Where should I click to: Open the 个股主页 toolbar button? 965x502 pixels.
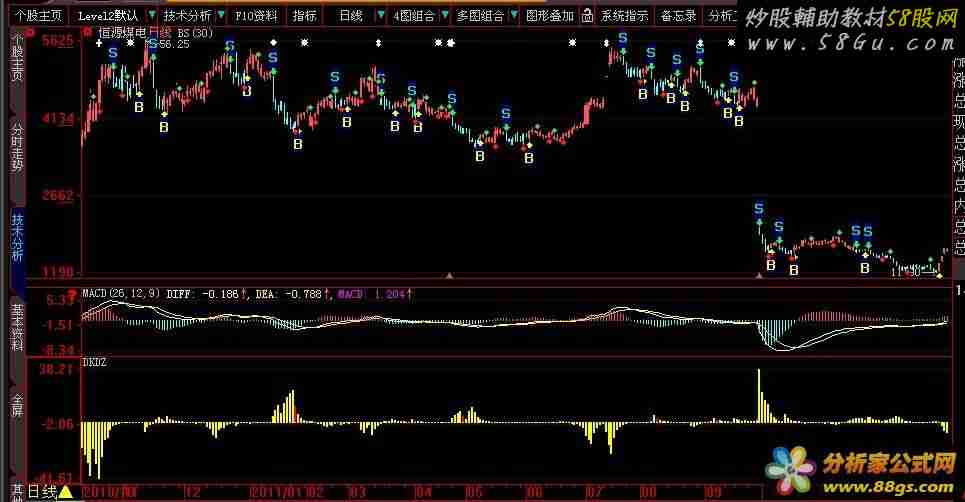(37, 16)
